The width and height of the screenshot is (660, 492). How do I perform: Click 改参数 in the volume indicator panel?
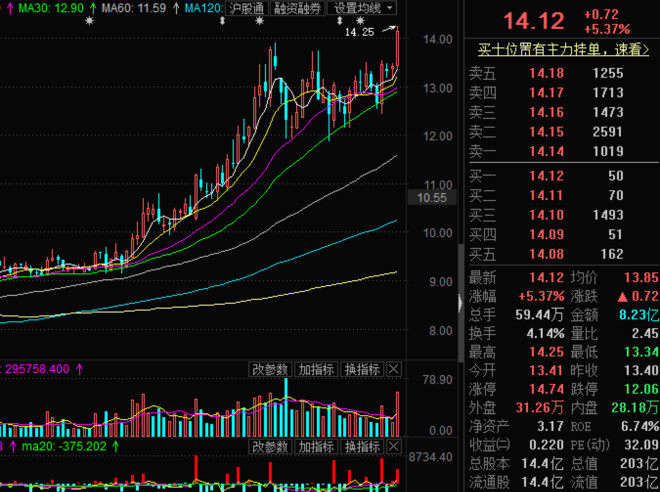click(x=270, y=370)
